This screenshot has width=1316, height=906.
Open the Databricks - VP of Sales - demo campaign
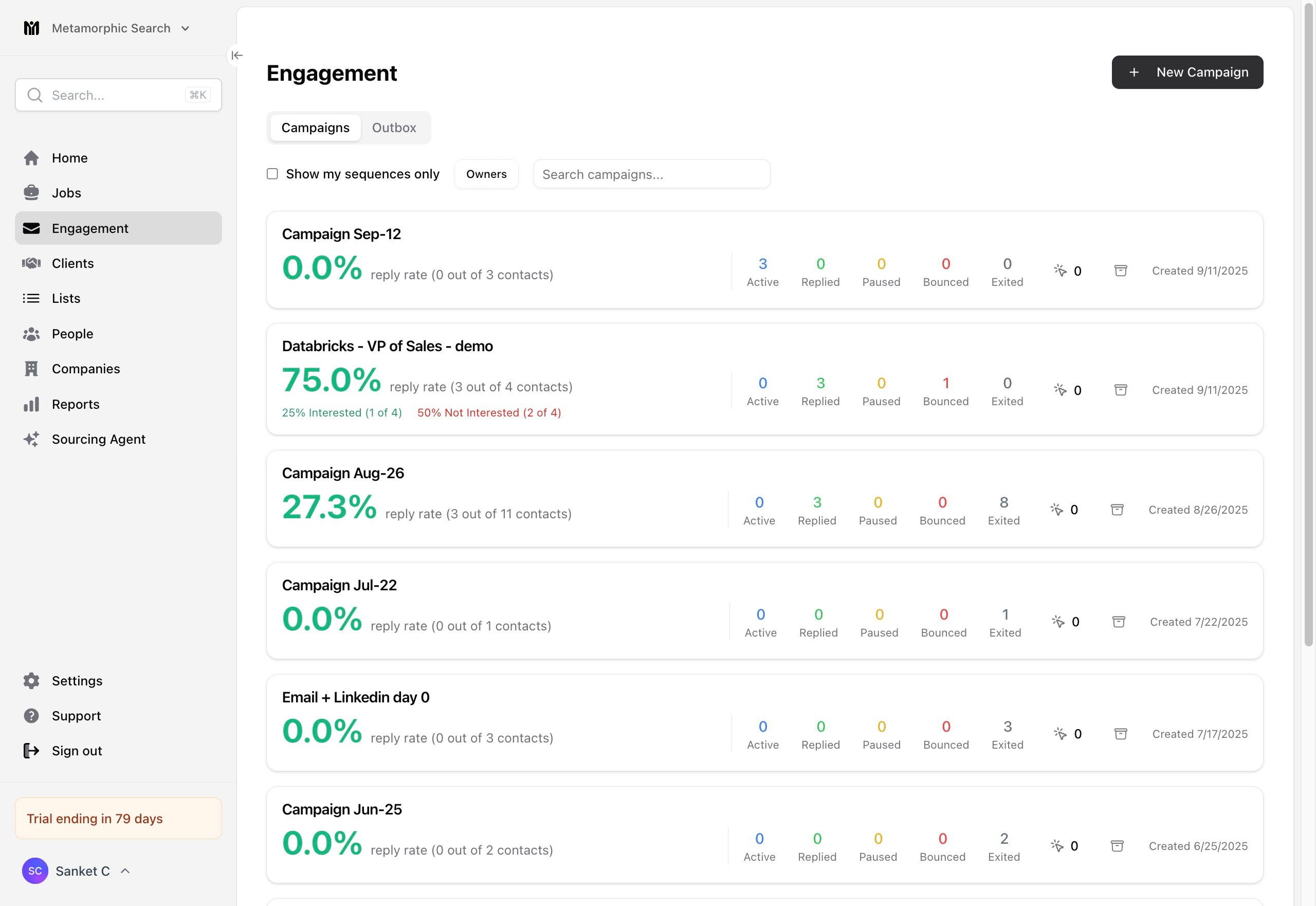pos(387,346)
